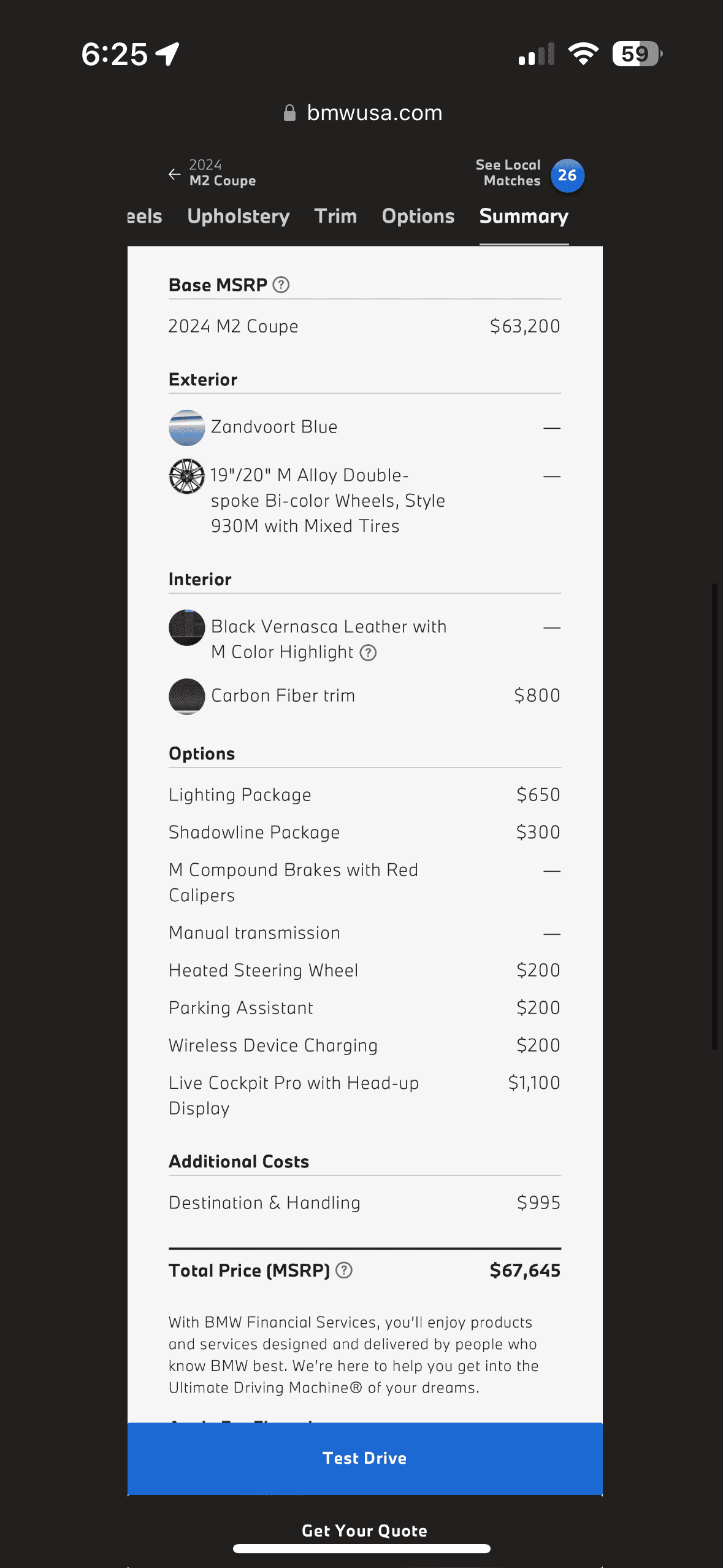Open the Summary tab
This screenshot has width=723, height=1568.
[x=524, y=216]
